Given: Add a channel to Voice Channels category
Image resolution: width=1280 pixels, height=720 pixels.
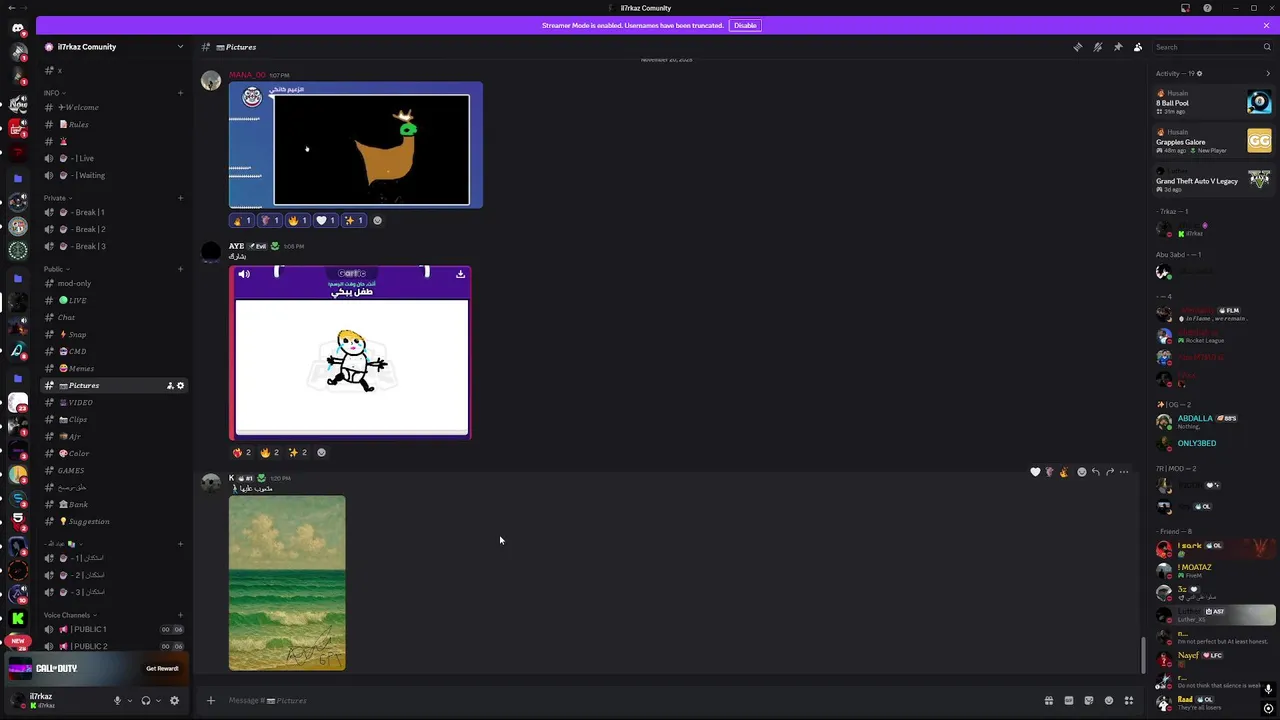Looking at the screenshot, I should [180, 615].
